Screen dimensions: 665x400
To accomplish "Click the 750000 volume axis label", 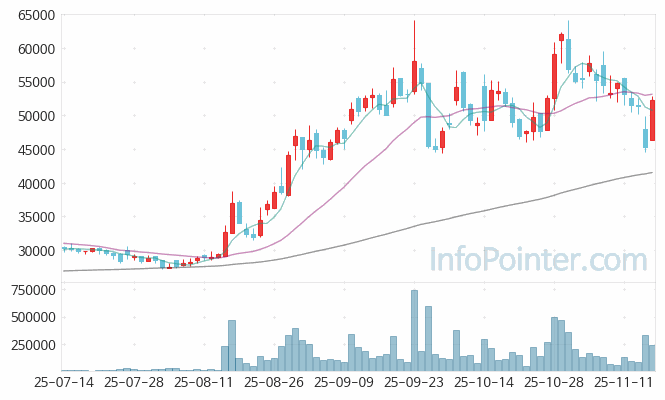I will 29,290.
